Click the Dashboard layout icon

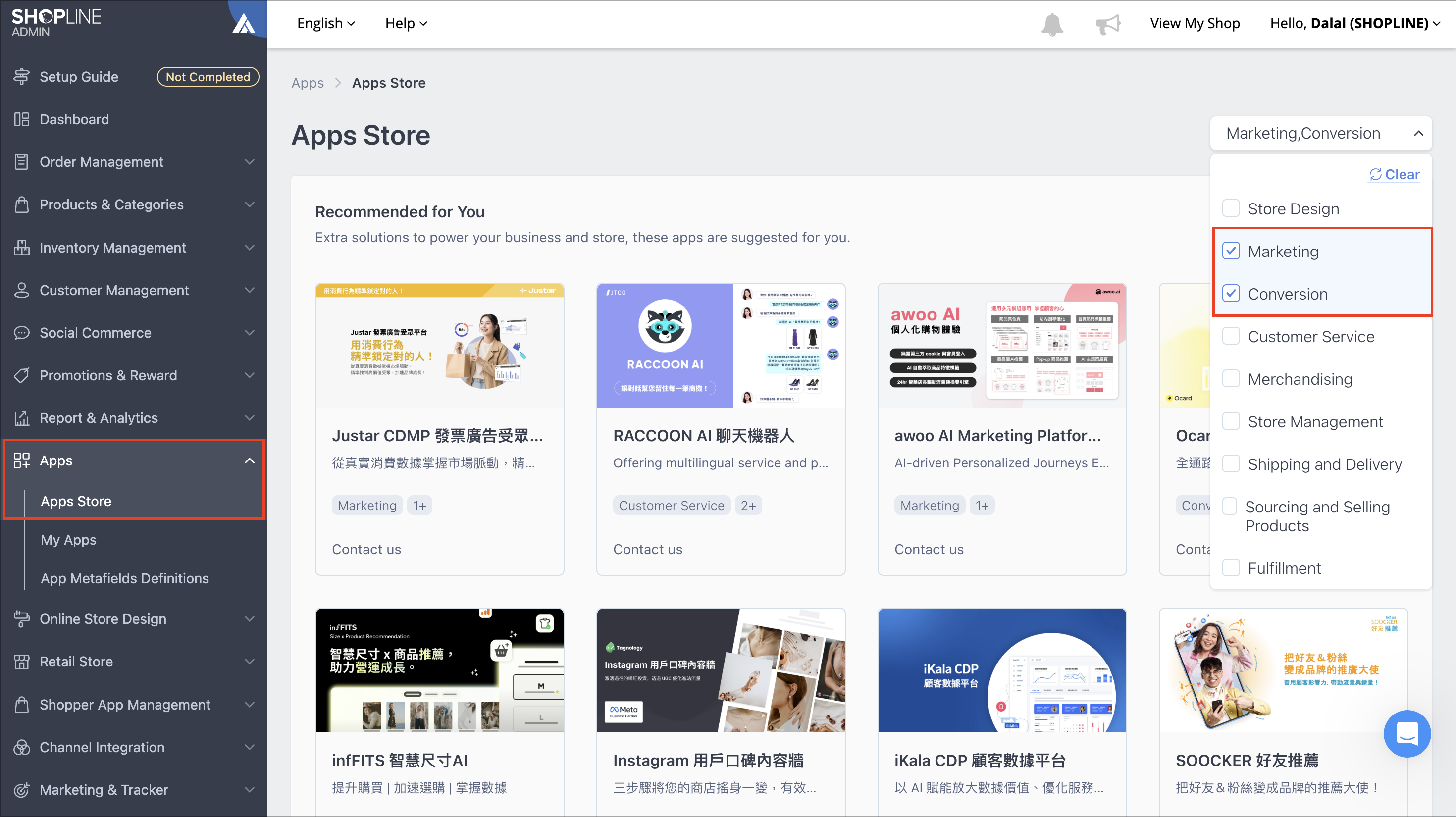[21, 119]
